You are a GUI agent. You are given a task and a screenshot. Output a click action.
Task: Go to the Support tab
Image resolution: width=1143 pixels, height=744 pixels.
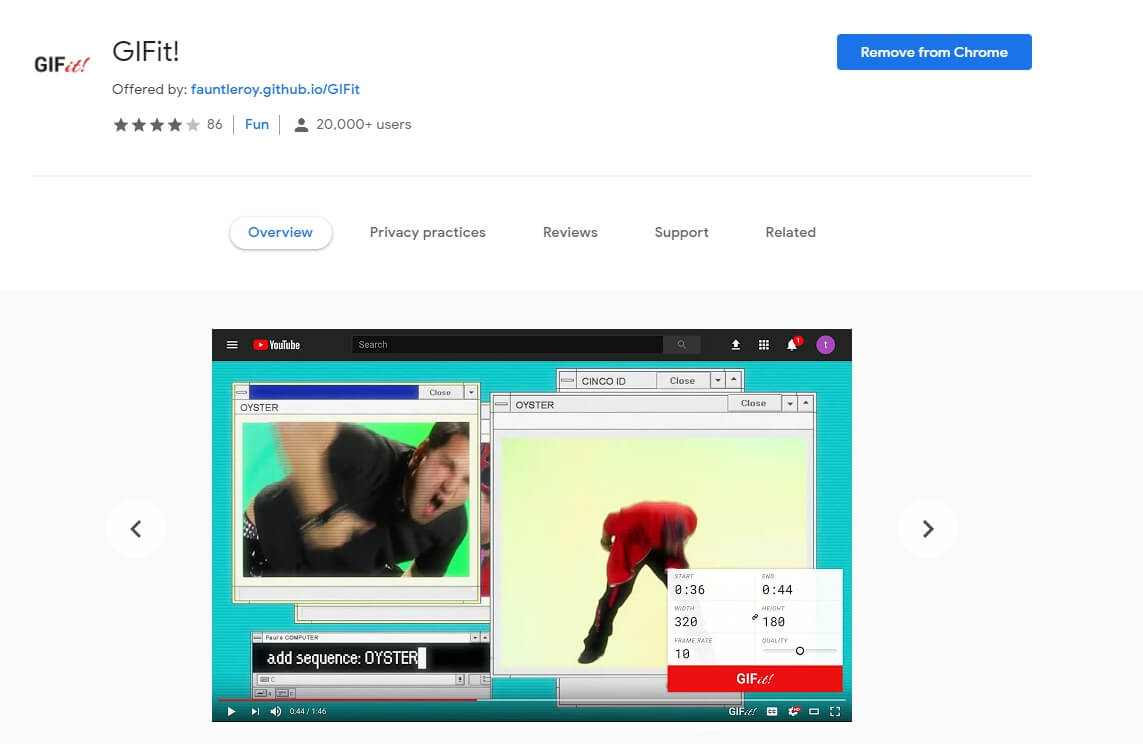pyautogui.click(x=682, y=232)
